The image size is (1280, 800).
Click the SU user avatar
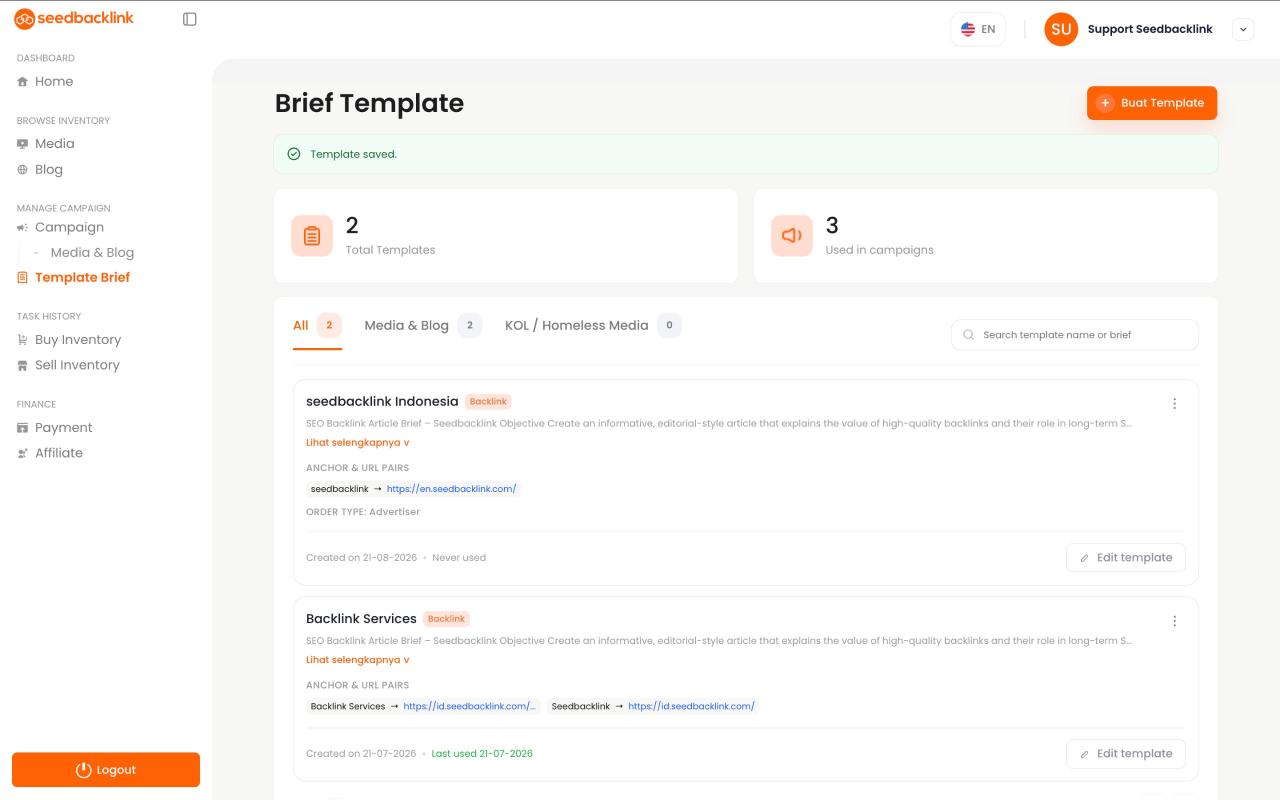click(x=1061, y=29)
